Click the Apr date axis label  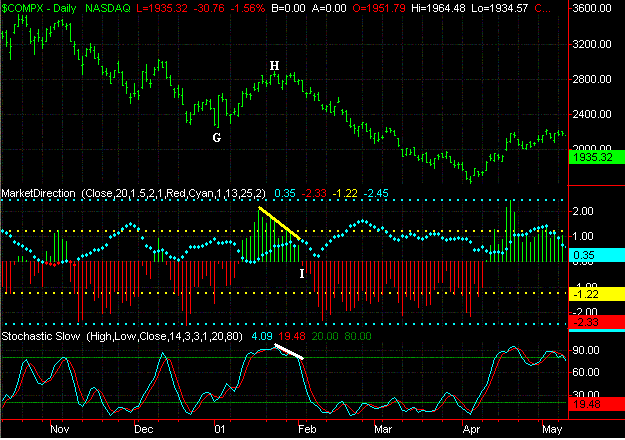click(x=472, y=430)
